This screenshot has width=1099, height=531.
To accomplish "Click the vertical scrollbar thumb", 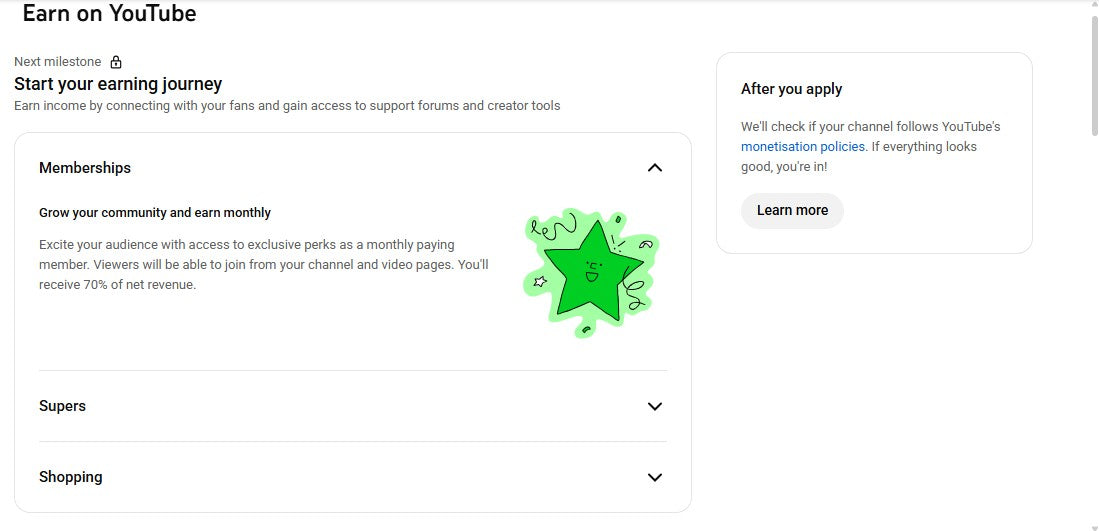I will click(1092, 75).
